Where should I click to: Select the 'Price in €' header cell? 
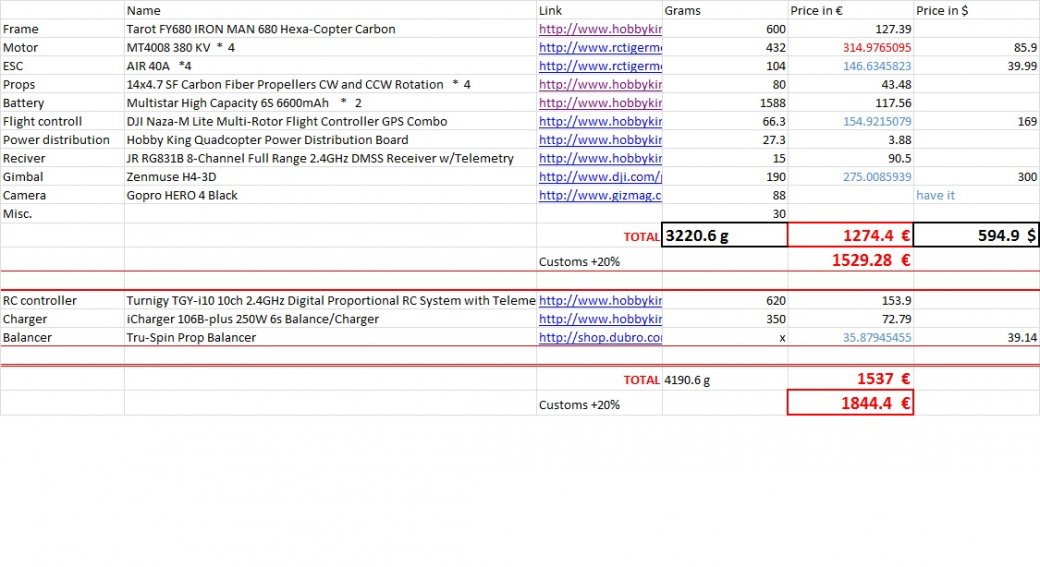[x=850, y=11]
